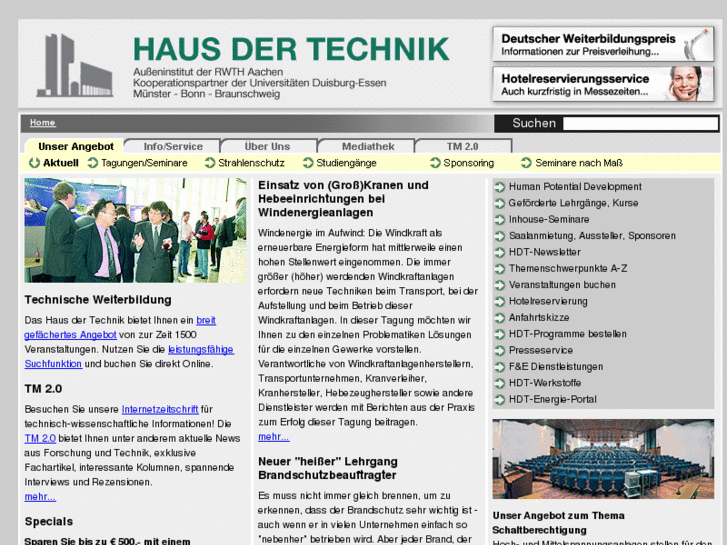Click arrow icon next to Human Potential Development
Image resolution: width=727 pixels, height=545 pixels.
[499, 187]
